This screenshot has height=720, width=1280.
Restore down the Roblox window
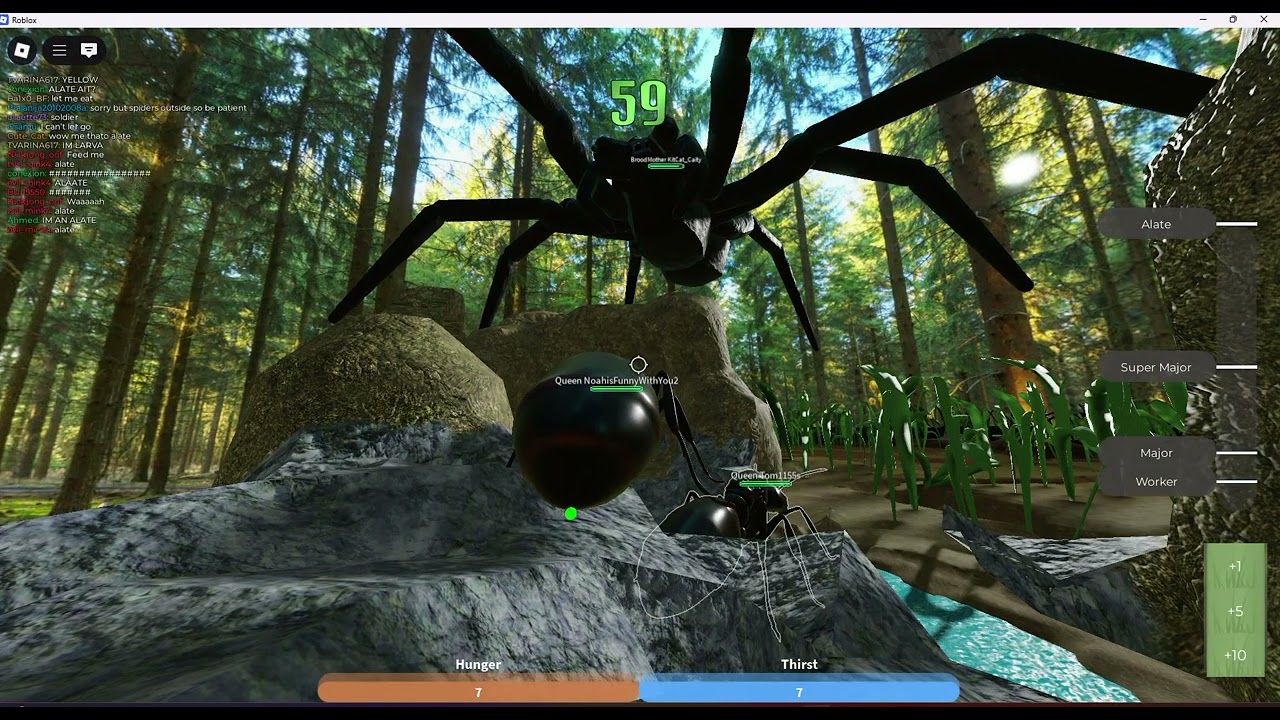(x=1233, y=20)
